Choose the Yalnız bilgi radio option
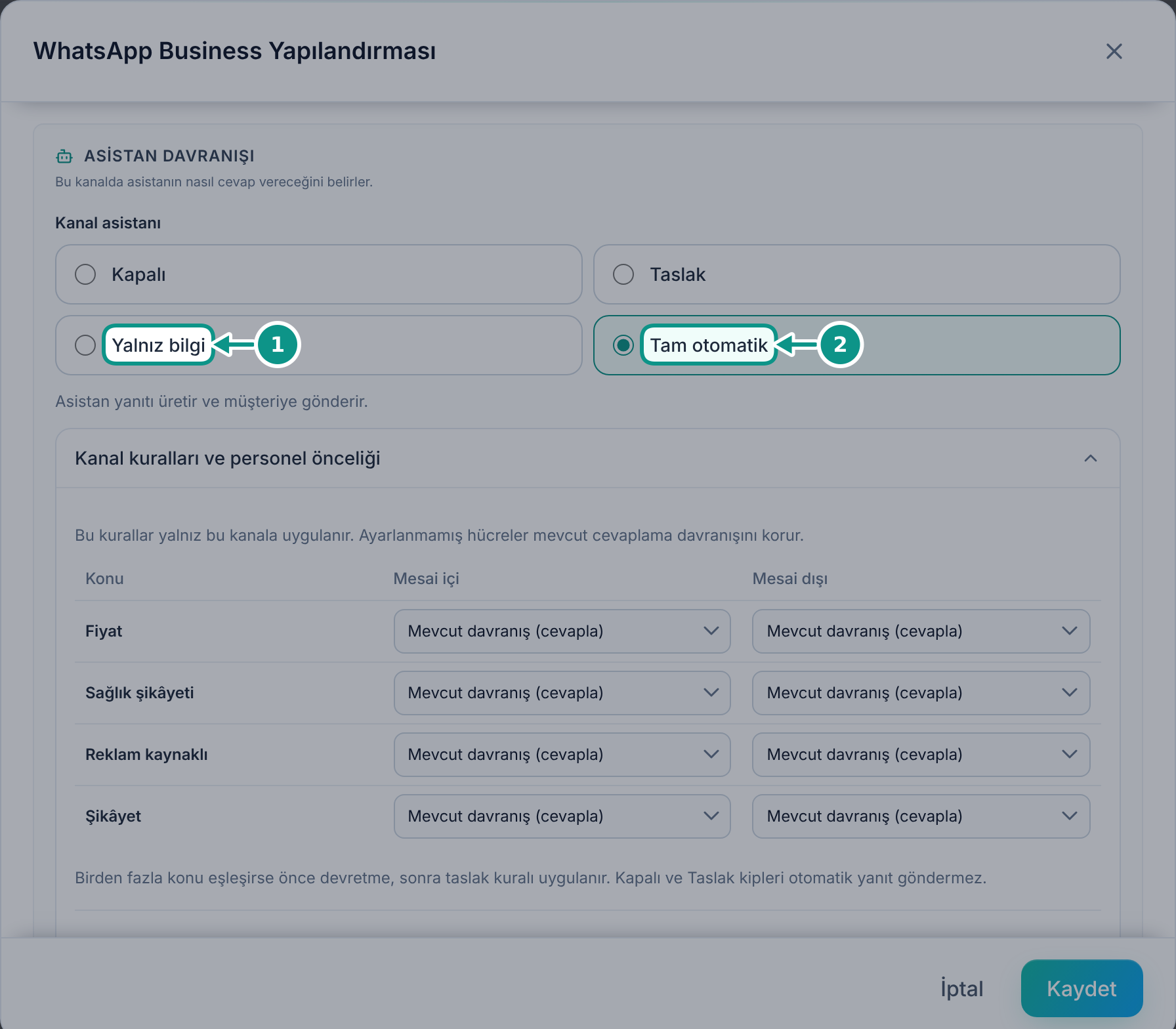 click(319, 345)
